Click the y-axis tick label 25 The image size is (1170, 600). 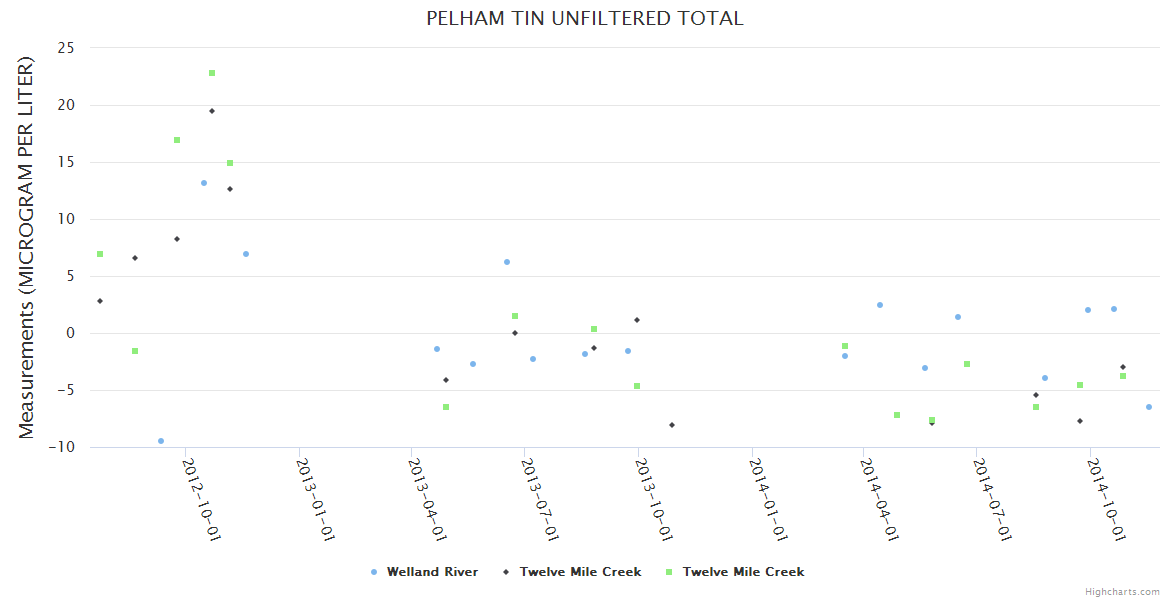coord(67,48)
